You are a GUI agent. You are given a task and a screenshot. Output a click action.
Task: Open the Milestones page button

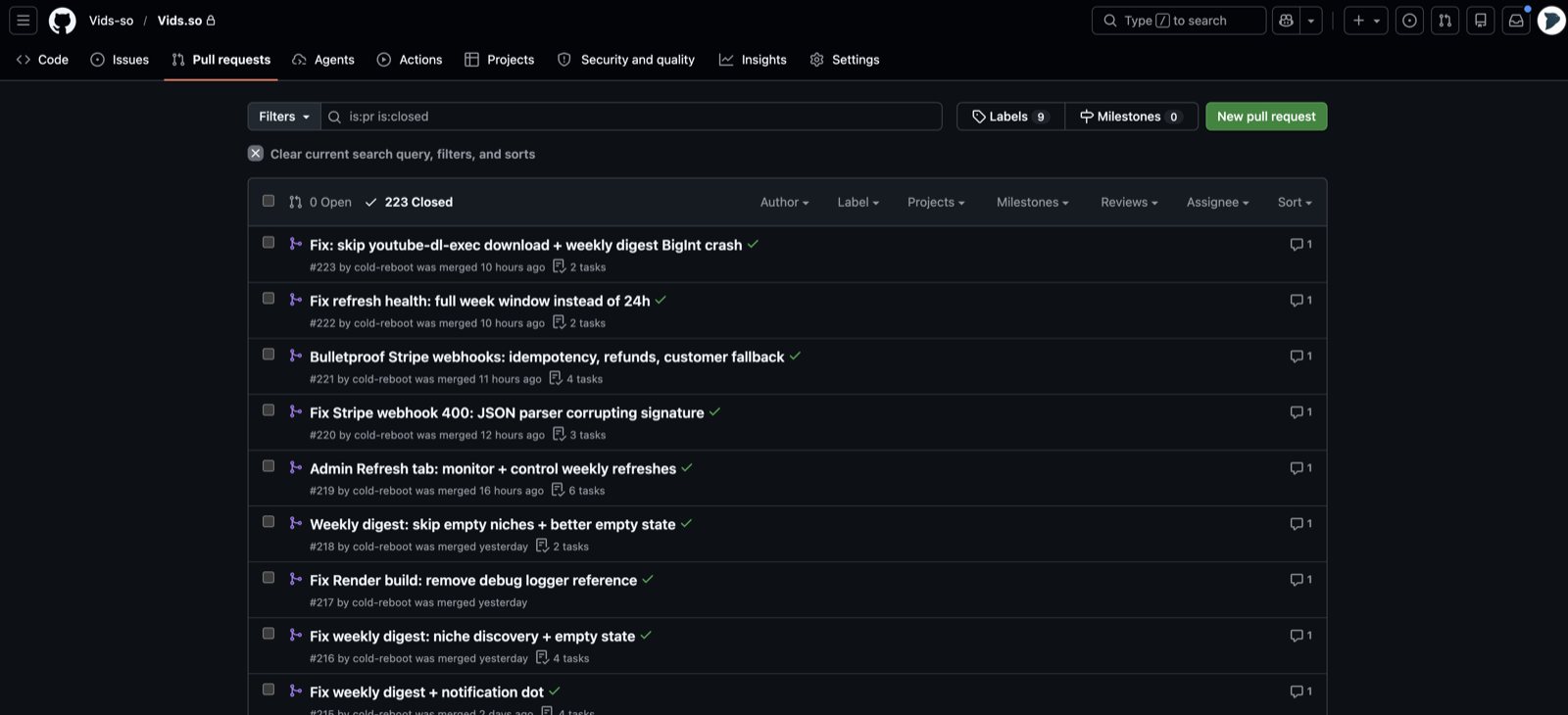pos(1131,117)
